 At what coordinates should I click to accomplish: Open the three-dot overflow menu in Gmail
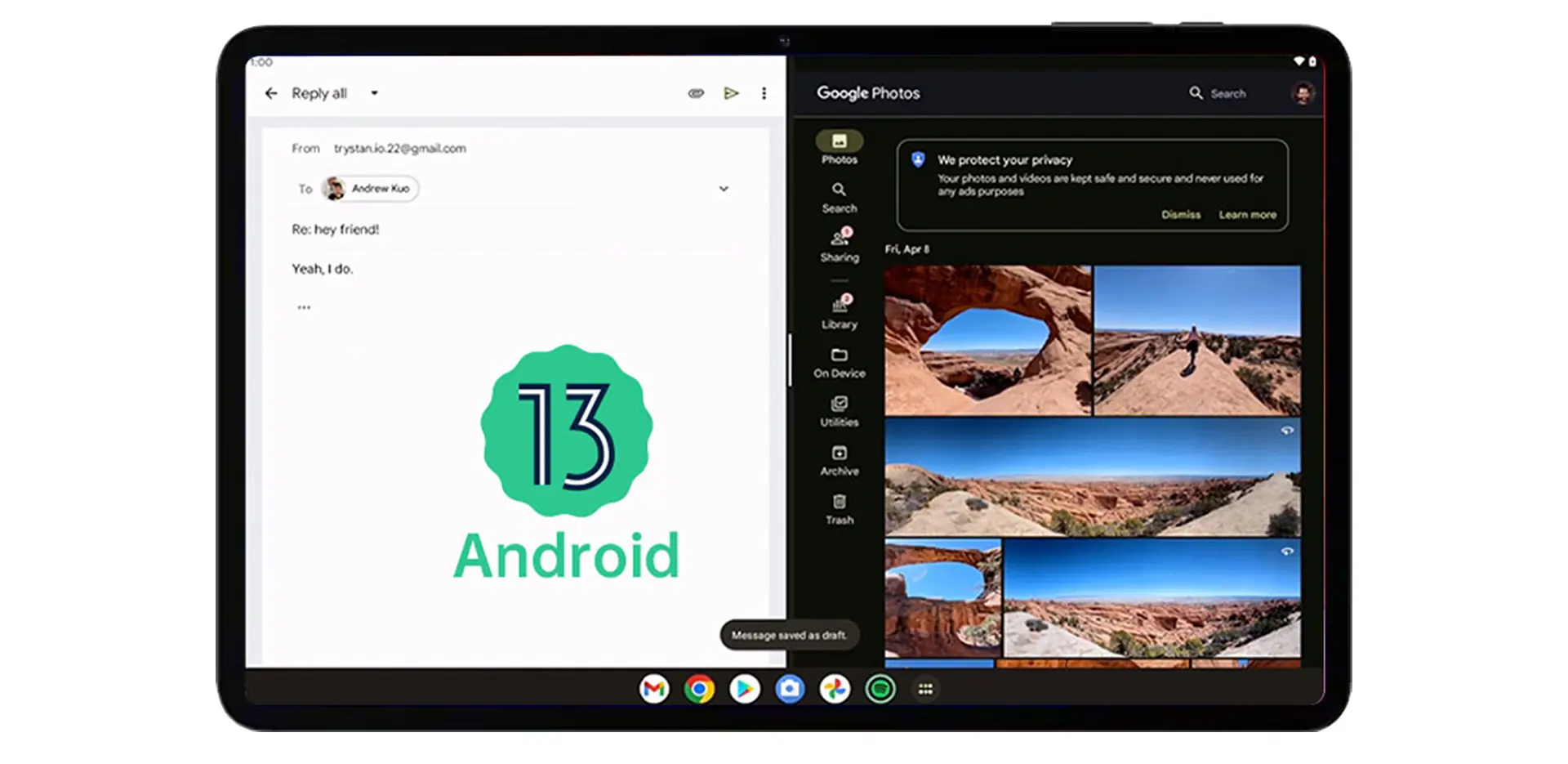[x=764, y=93]
